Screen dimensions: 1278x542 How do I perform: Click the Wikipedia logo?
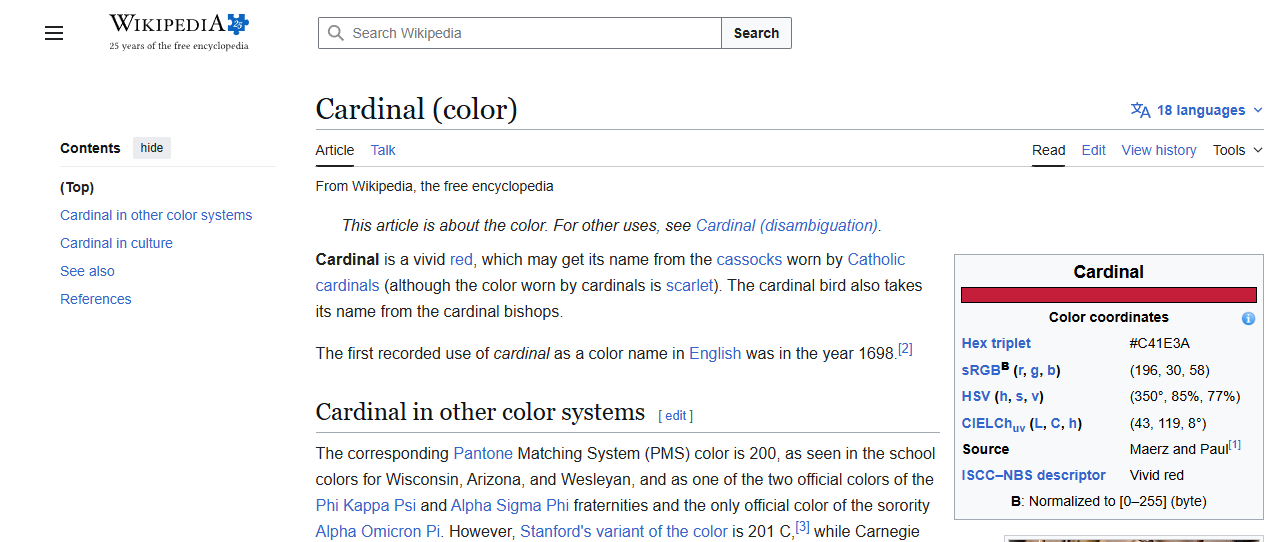click(x=178, y=32)
